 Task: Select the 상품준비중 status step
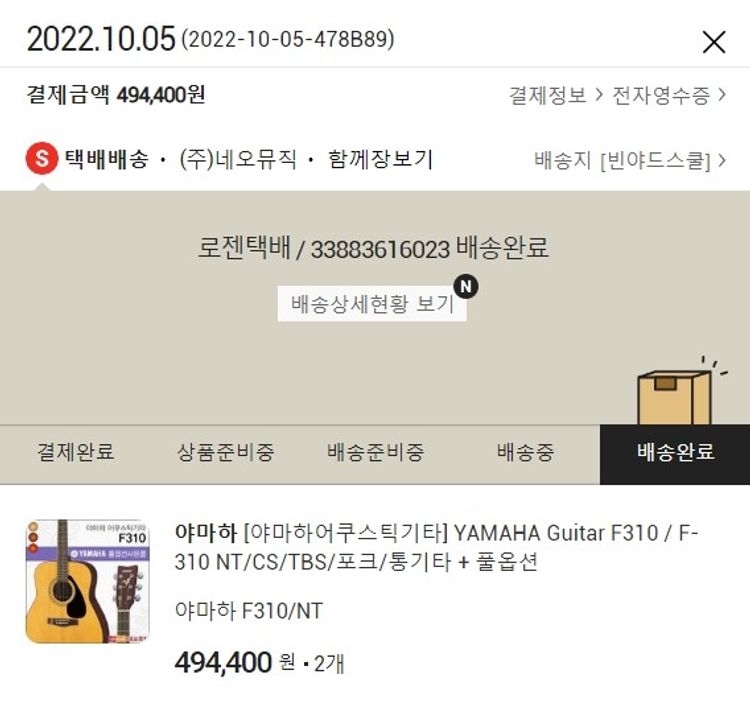225,452
